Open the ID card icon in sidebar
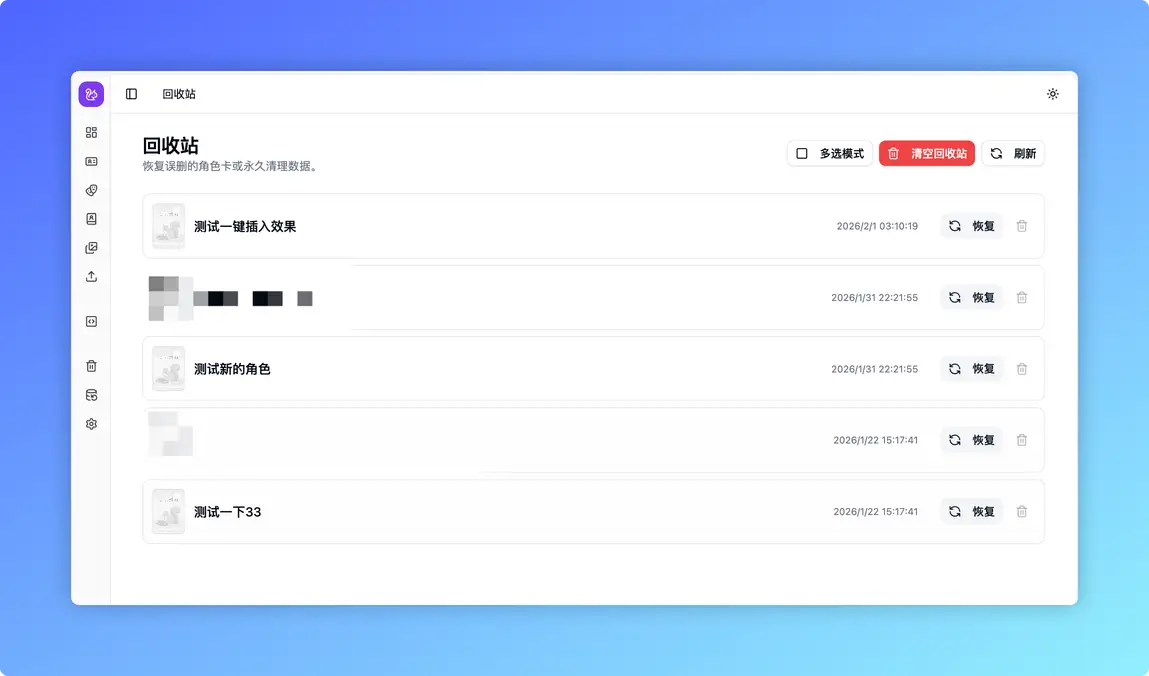The image size is (1149, 676). click(91, 161)
